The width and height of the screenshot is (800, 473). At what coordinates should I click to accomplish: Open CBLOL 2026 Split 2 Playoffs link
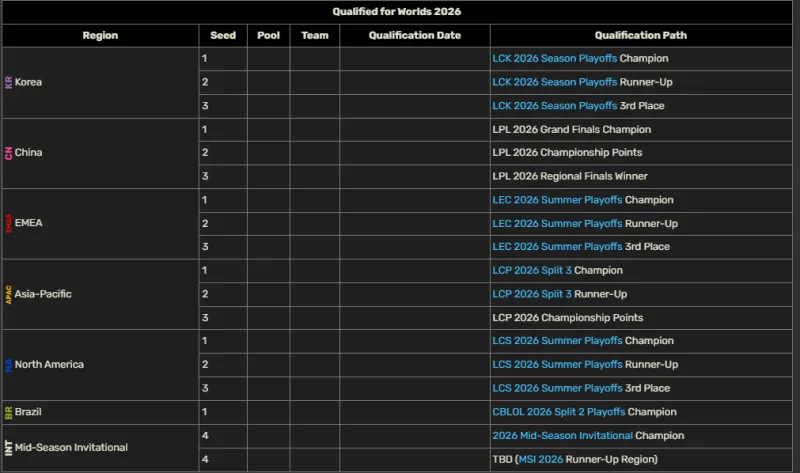559,412
